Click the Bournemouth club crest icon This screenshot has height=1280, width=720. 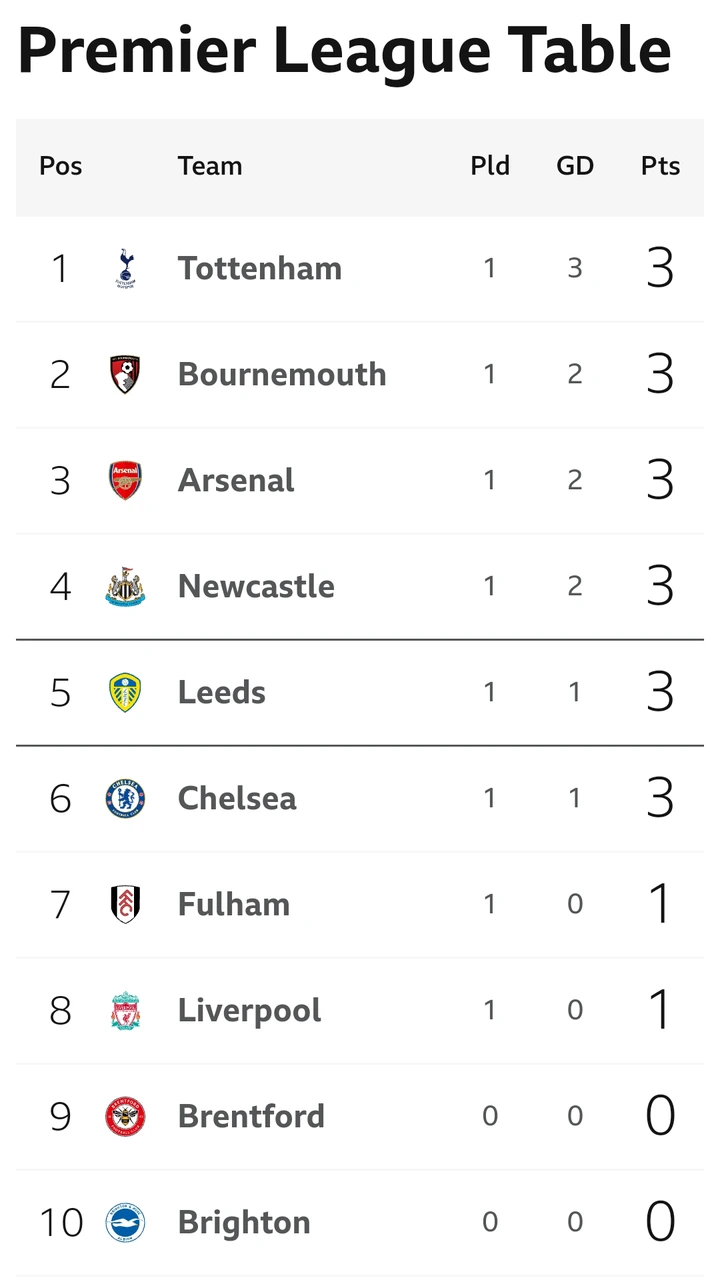(x=125, y=374)
